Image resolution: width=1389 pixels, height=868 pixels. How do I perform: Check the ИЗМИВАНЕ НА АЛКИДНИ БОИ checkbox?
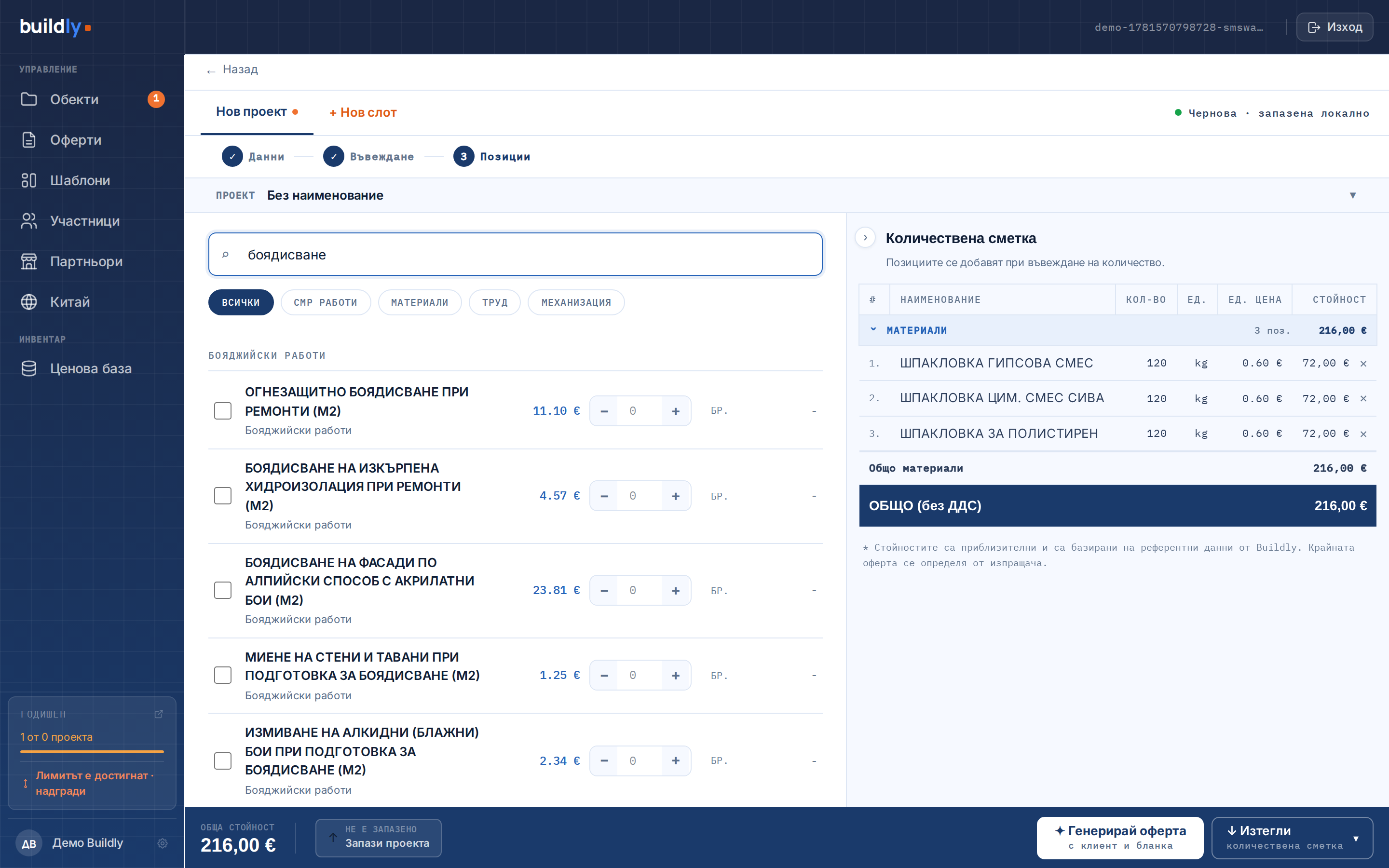[223, 760]
